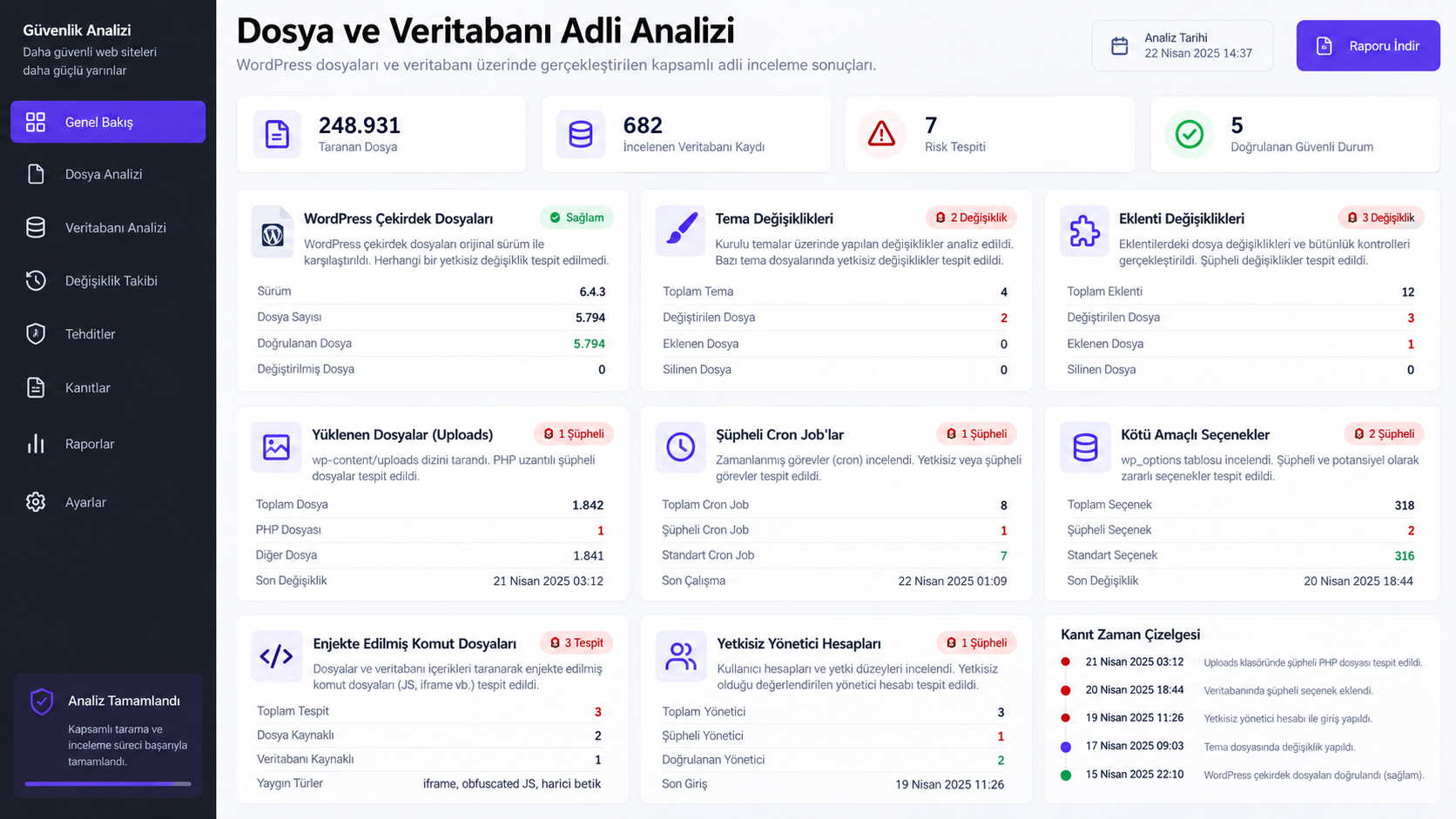Click the 248.931 Taranan Dosya value

[360, 125]
